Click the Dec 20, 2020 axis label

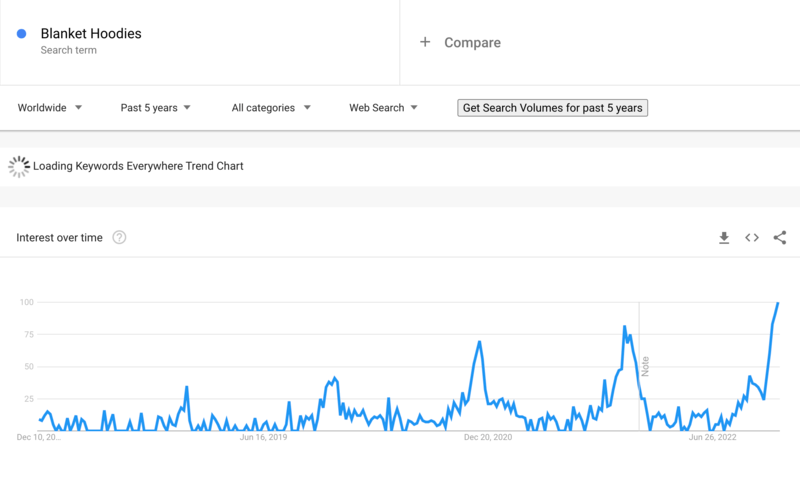pyautogui.click(x=488, y=437)
